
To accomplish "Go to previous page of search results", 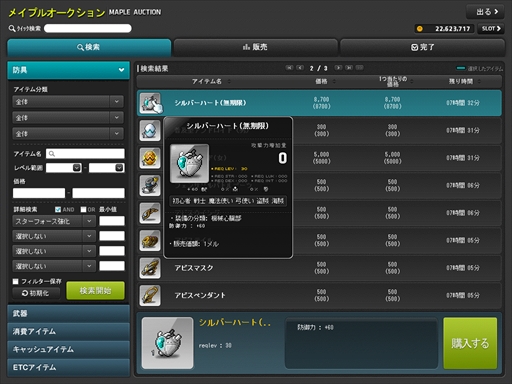I will tap(300, 68).
